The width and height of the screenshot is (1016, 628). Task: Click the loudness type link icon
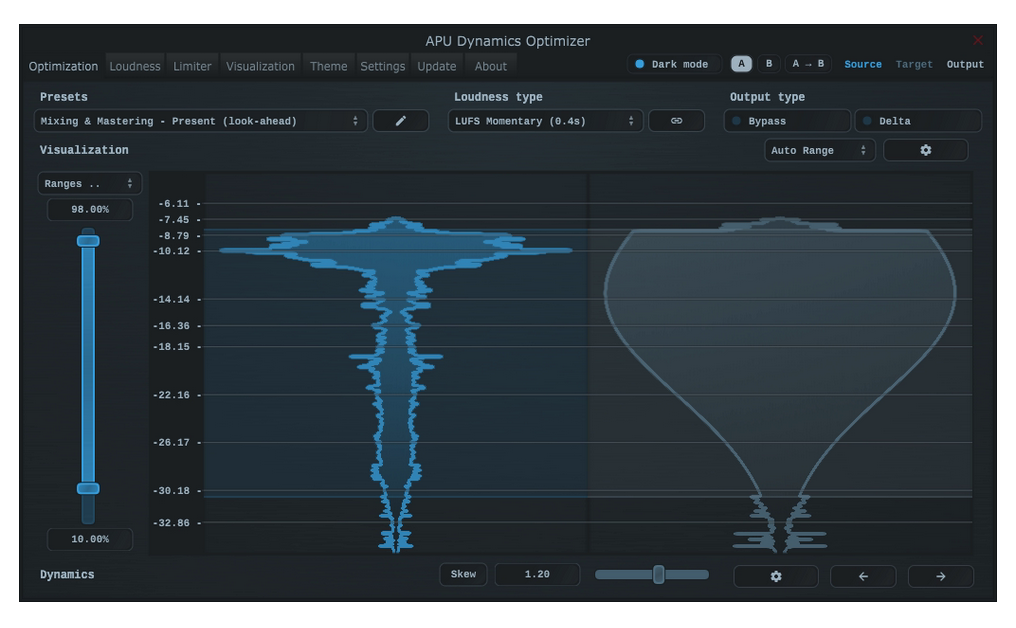point(676,121)
